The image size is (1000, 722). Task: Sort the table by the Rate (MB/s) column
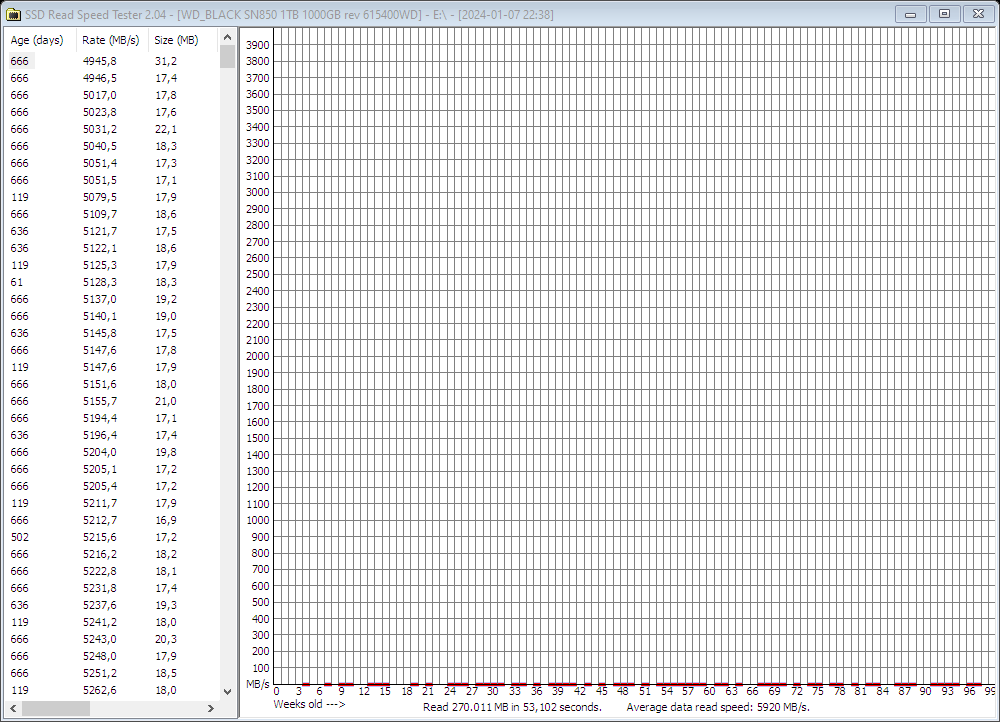(110, 40)
